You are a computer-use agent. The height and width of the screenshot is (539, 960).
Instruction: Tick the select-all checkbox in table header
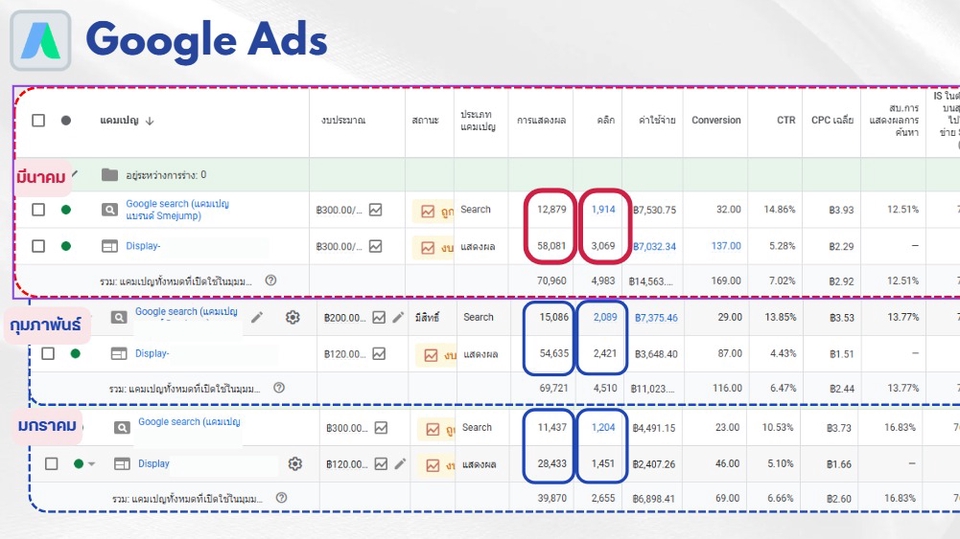[38, 120]
